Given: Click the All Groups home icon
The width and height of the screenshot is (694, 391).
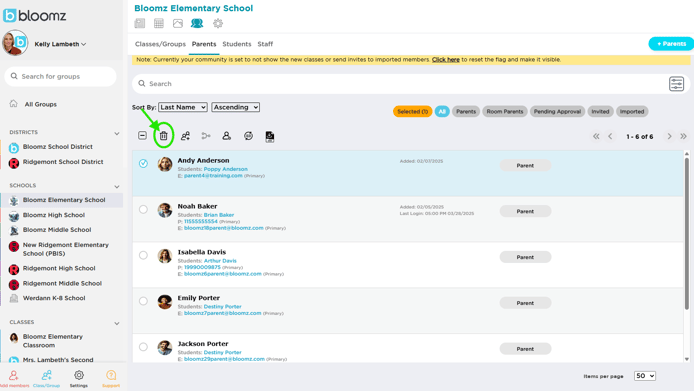Looking at the screenshot, I should [14, 104].
